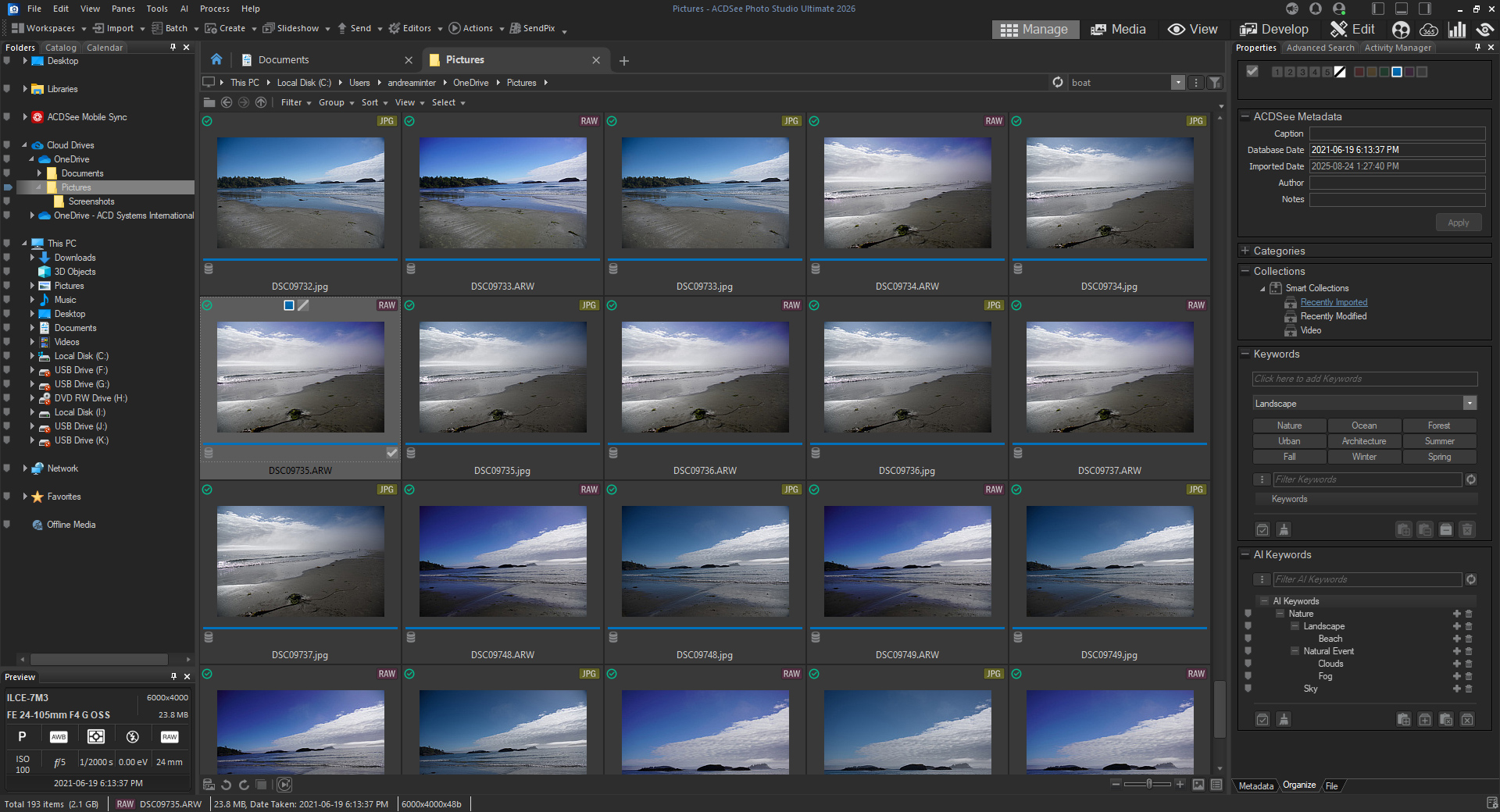The image size is (1500, 812).
Task: Click the Ocean quick keyword button
Action: pyautogui.click(x=1364, y=426)
